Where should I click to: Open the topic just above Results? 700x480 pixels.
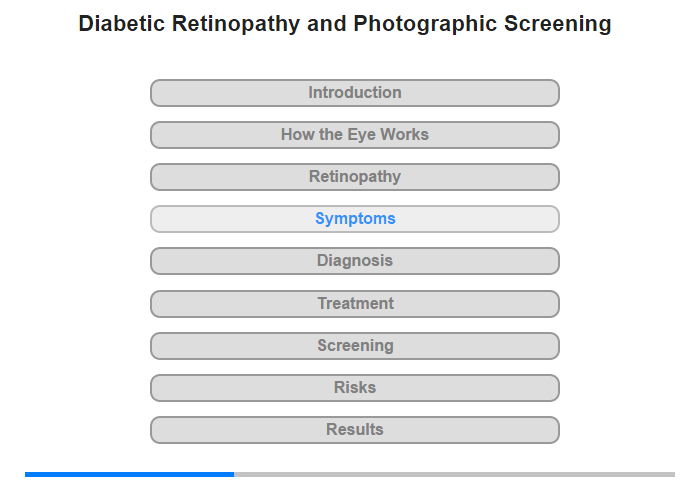[x=355, y=388]
